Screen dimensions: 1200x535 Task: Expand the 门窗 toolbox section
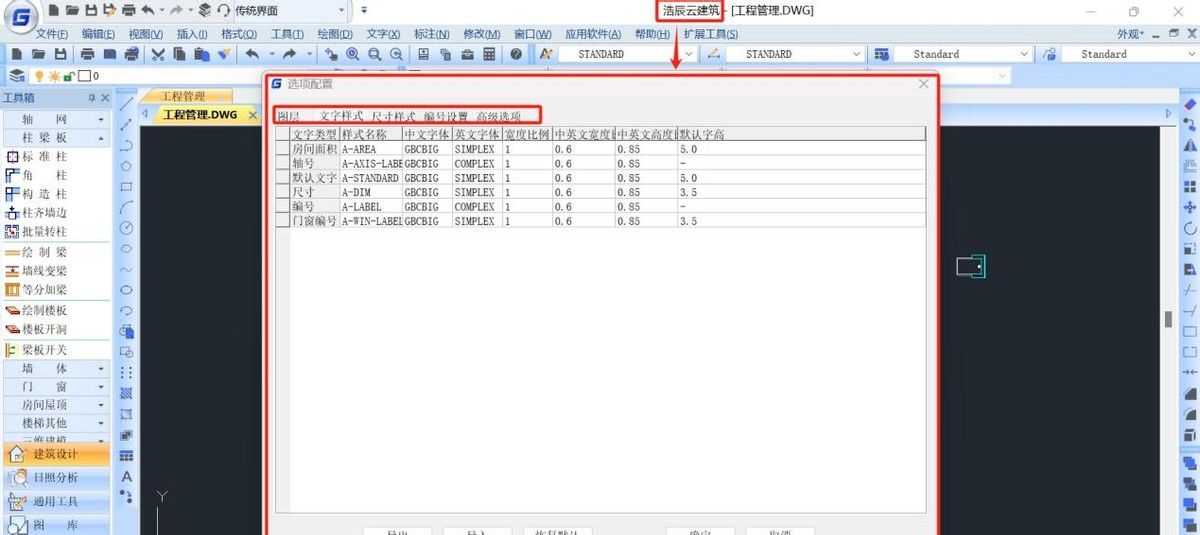[54, 387]
